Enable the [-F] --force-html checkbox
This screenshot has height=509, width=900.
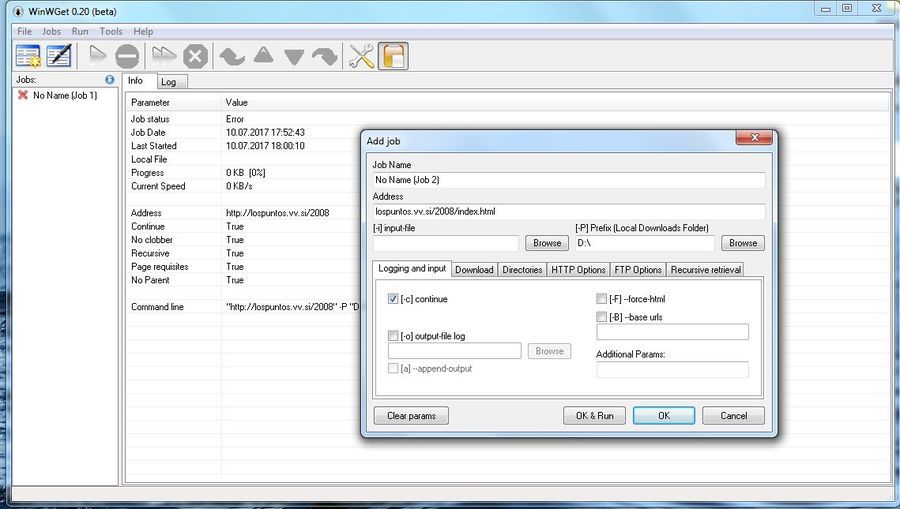pos(602,298)
